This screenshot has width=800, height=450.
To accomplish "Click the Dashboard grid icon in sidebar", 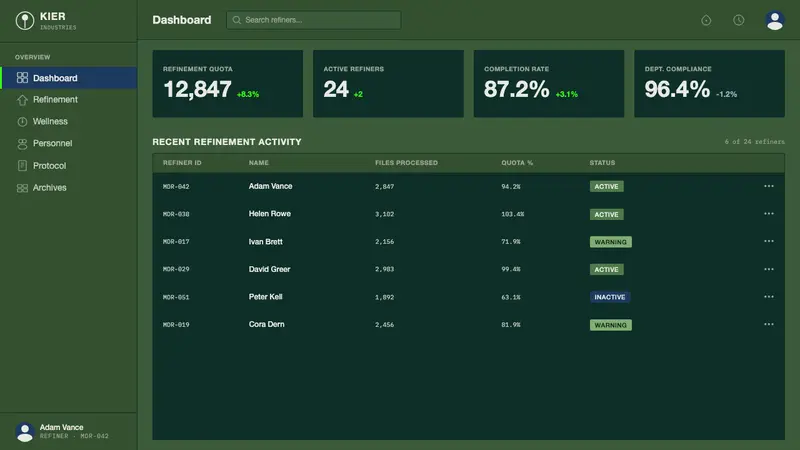I will (22, 78).
